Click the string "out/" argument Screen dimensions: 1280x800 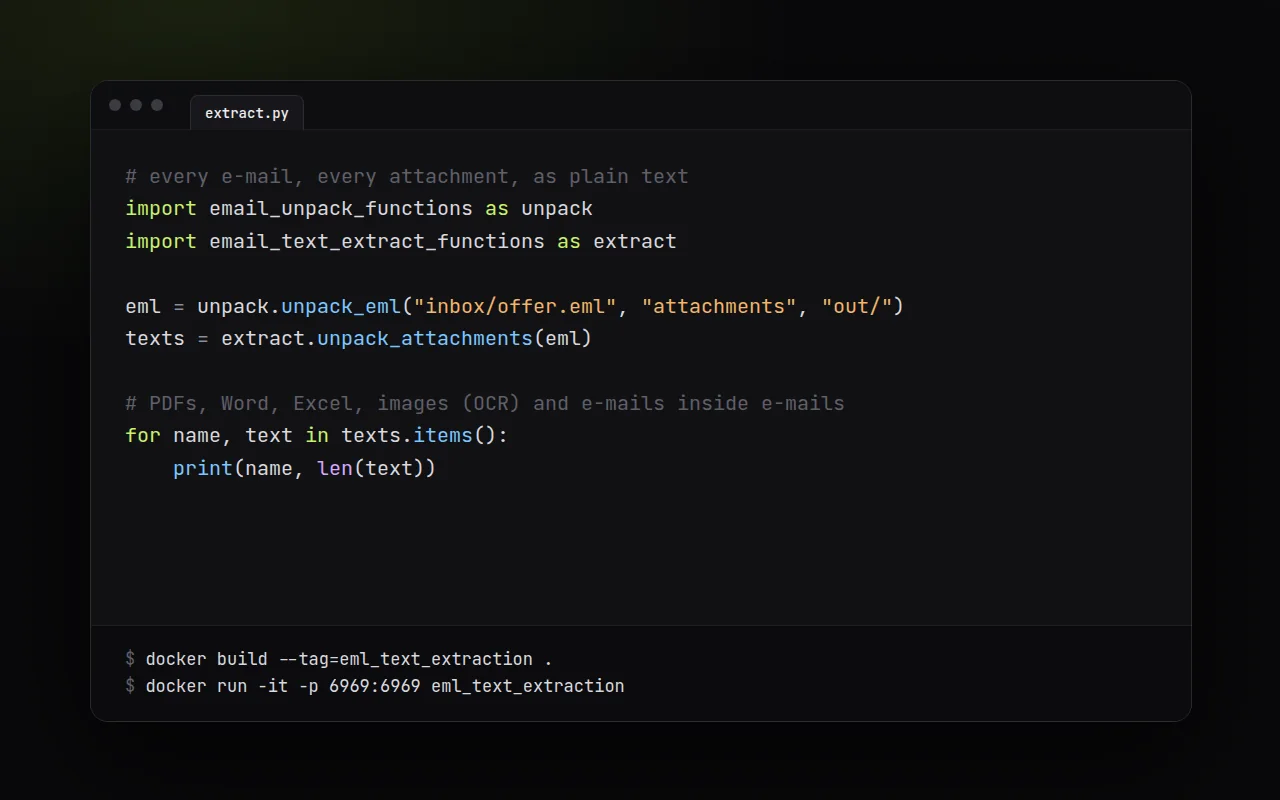point(857,306)
